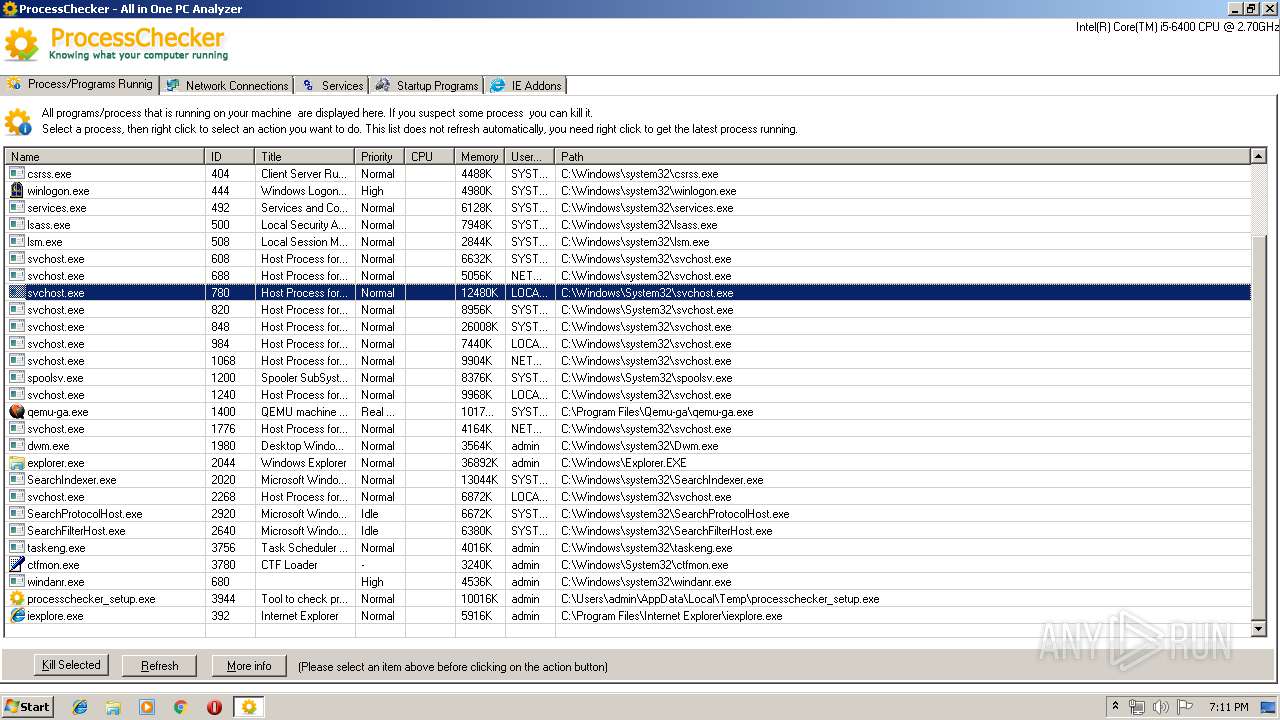Open the media player taskbar icon
This screenshot has width=1280, height=720.
click(x=147, y=706)
